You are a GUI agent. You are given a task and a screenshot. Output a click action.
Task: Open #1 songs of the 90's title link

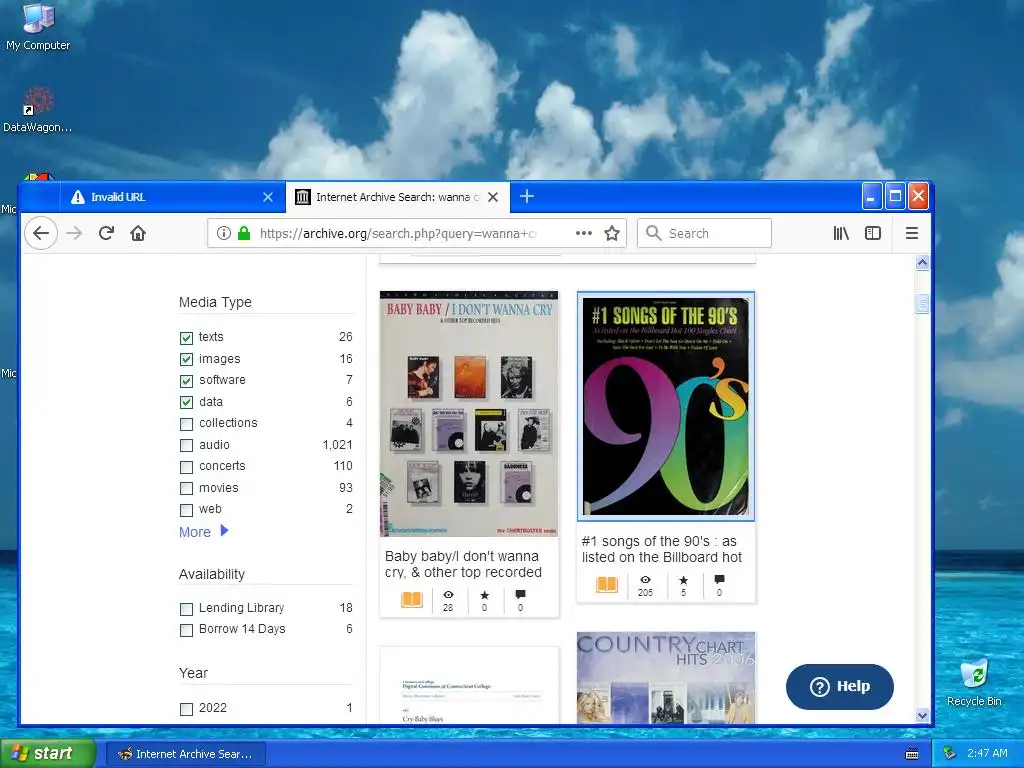point(662,549)
